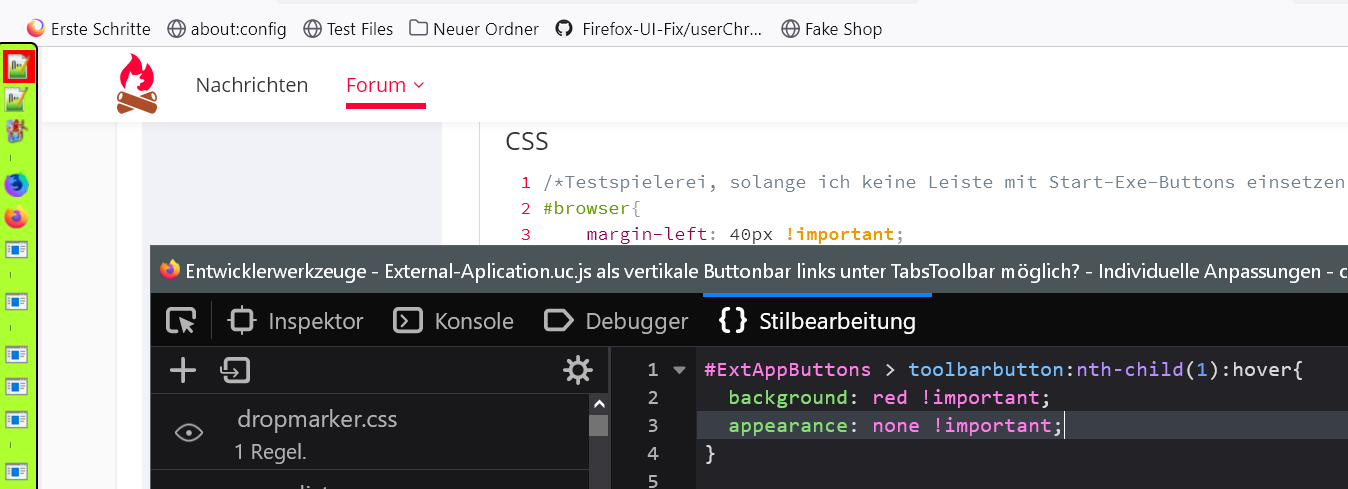This screenshot has width=1348, height=489.
Task: Click the stylesheet list scrollbar thumb
Action: (x=598, y=425)
